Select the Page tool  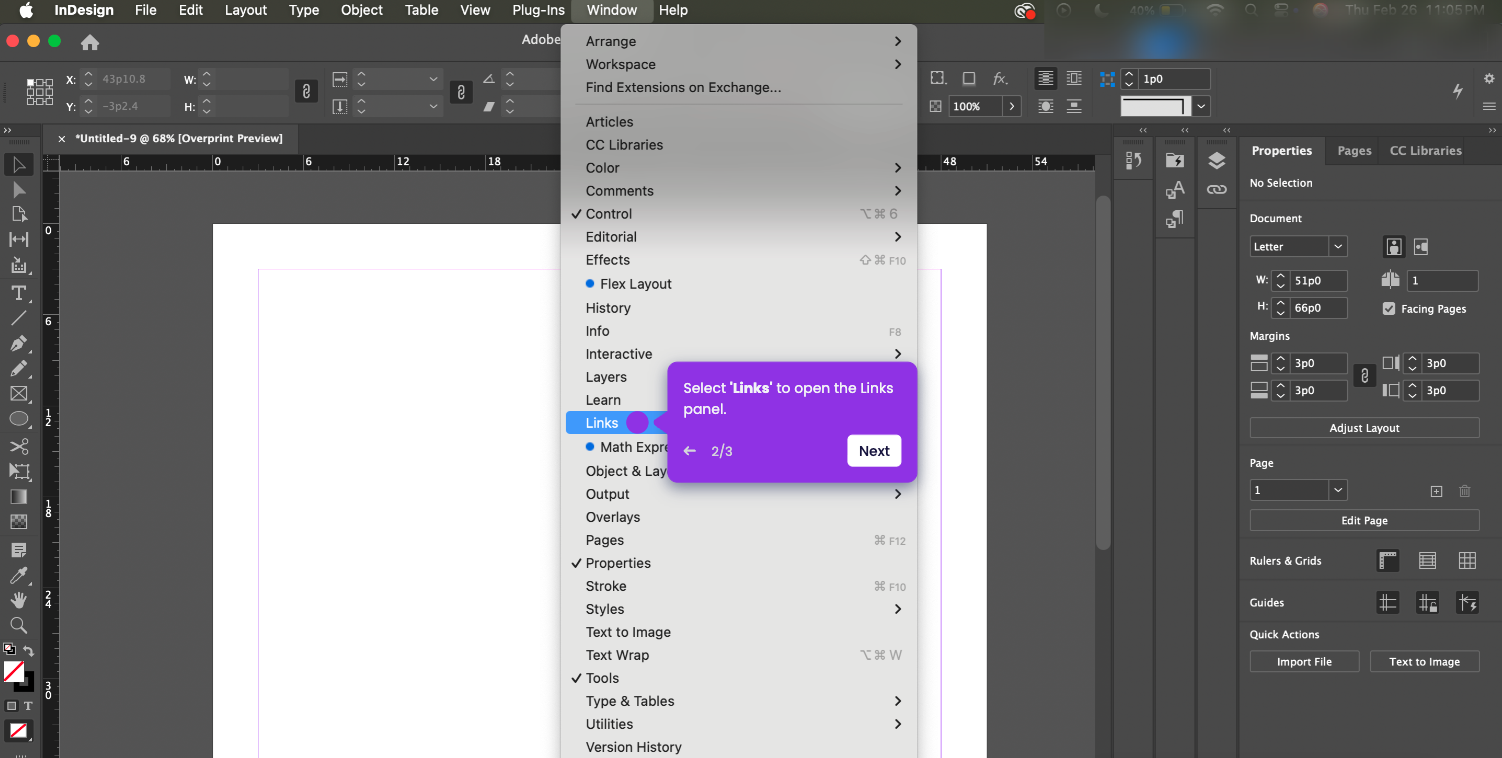[19, 214]
